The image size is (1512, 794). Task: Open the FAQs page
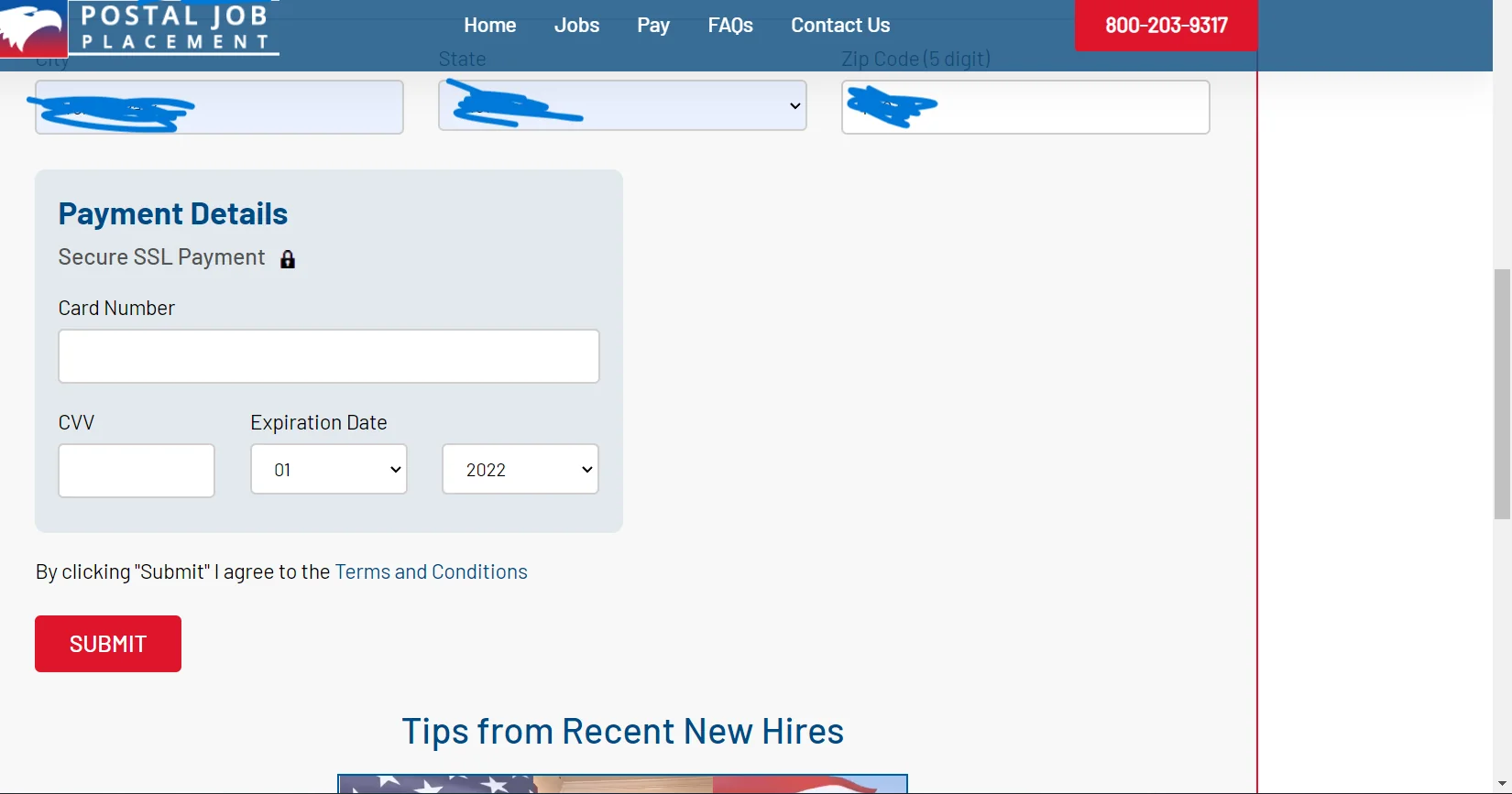[730, 26]
